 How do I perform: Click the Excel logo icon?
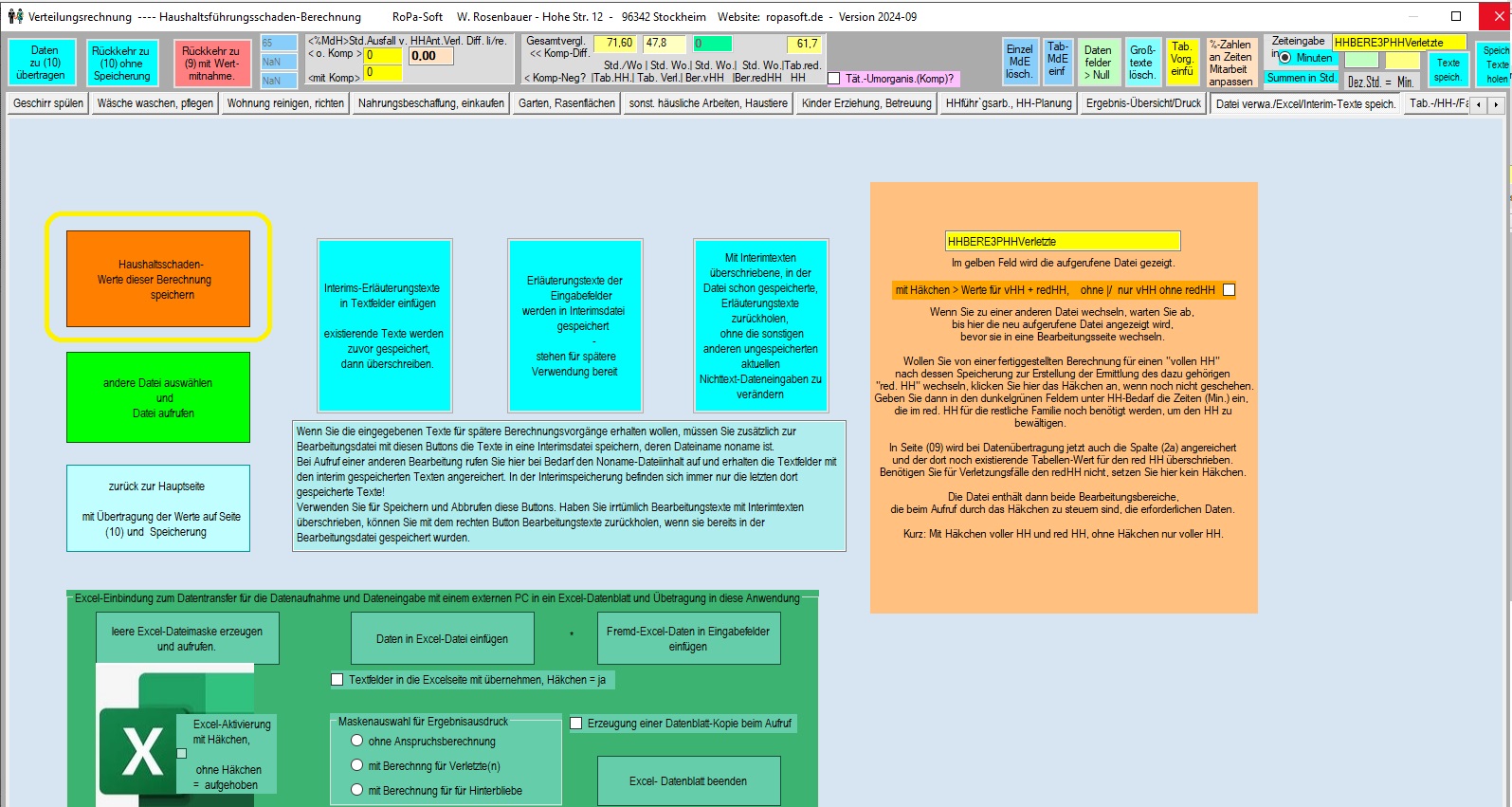click(140, 749)
